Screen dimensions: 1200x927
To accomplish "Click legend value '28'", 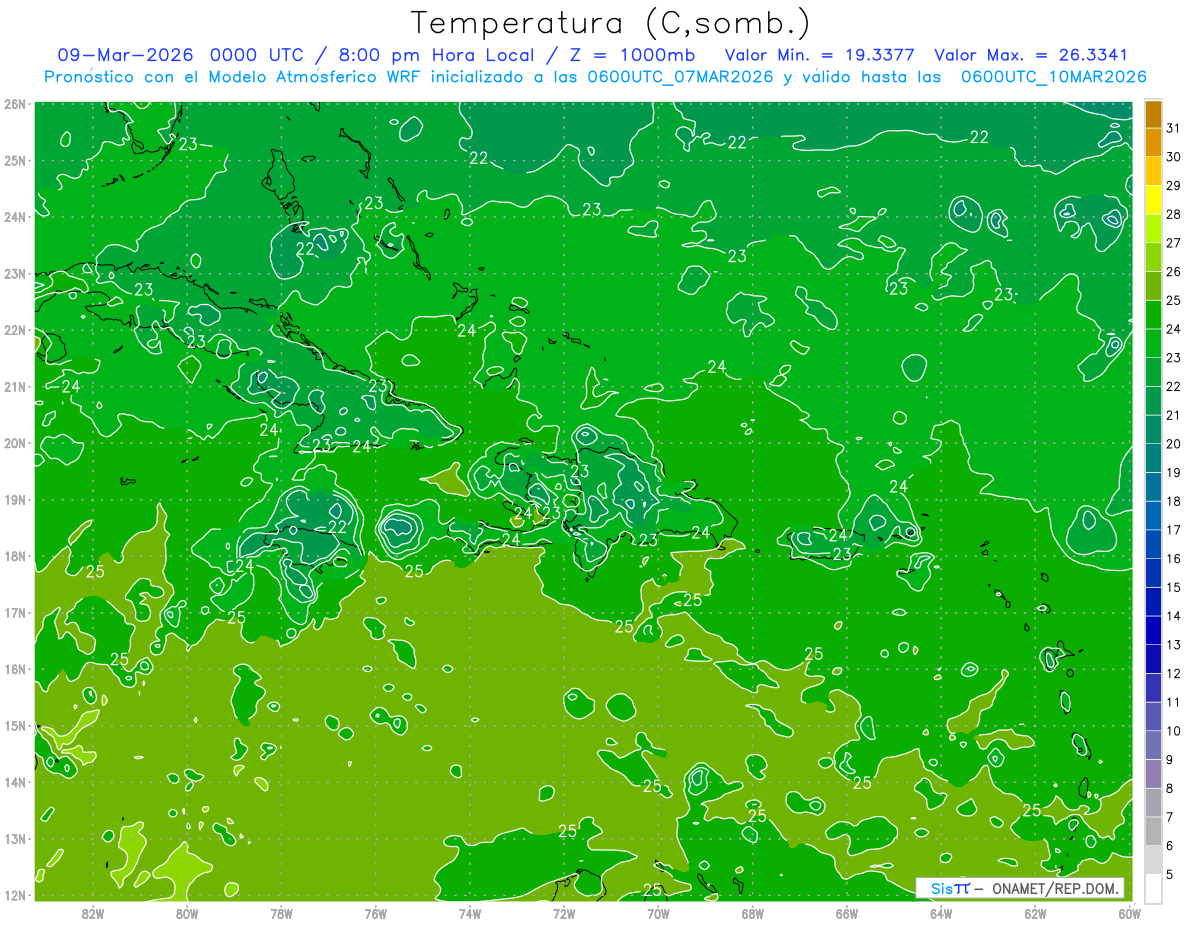I will pos(1173,214).
